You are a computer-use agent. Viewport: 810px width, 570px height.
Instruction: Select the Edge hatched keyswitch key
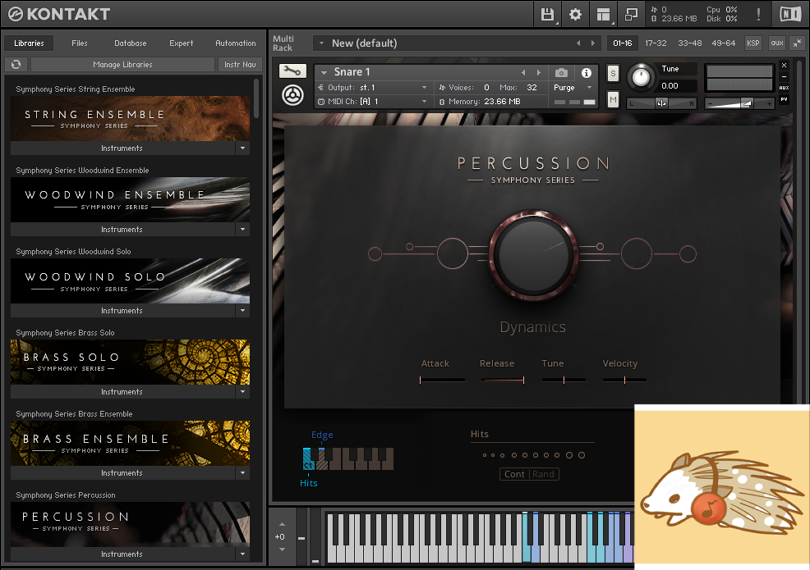321,458
